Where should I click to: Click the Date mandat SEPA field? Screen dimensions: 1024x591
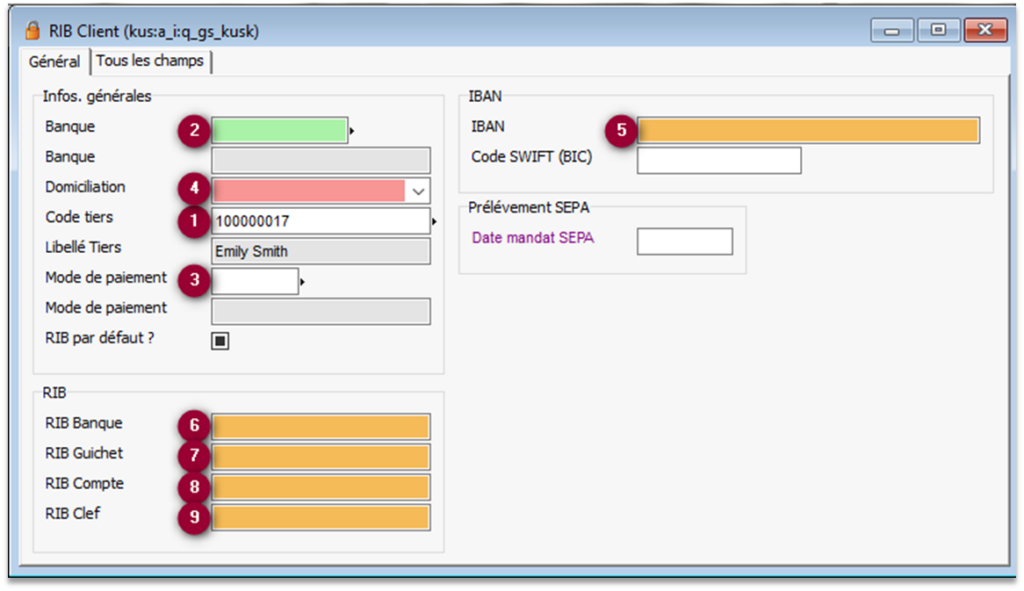(x=685, y=241)
